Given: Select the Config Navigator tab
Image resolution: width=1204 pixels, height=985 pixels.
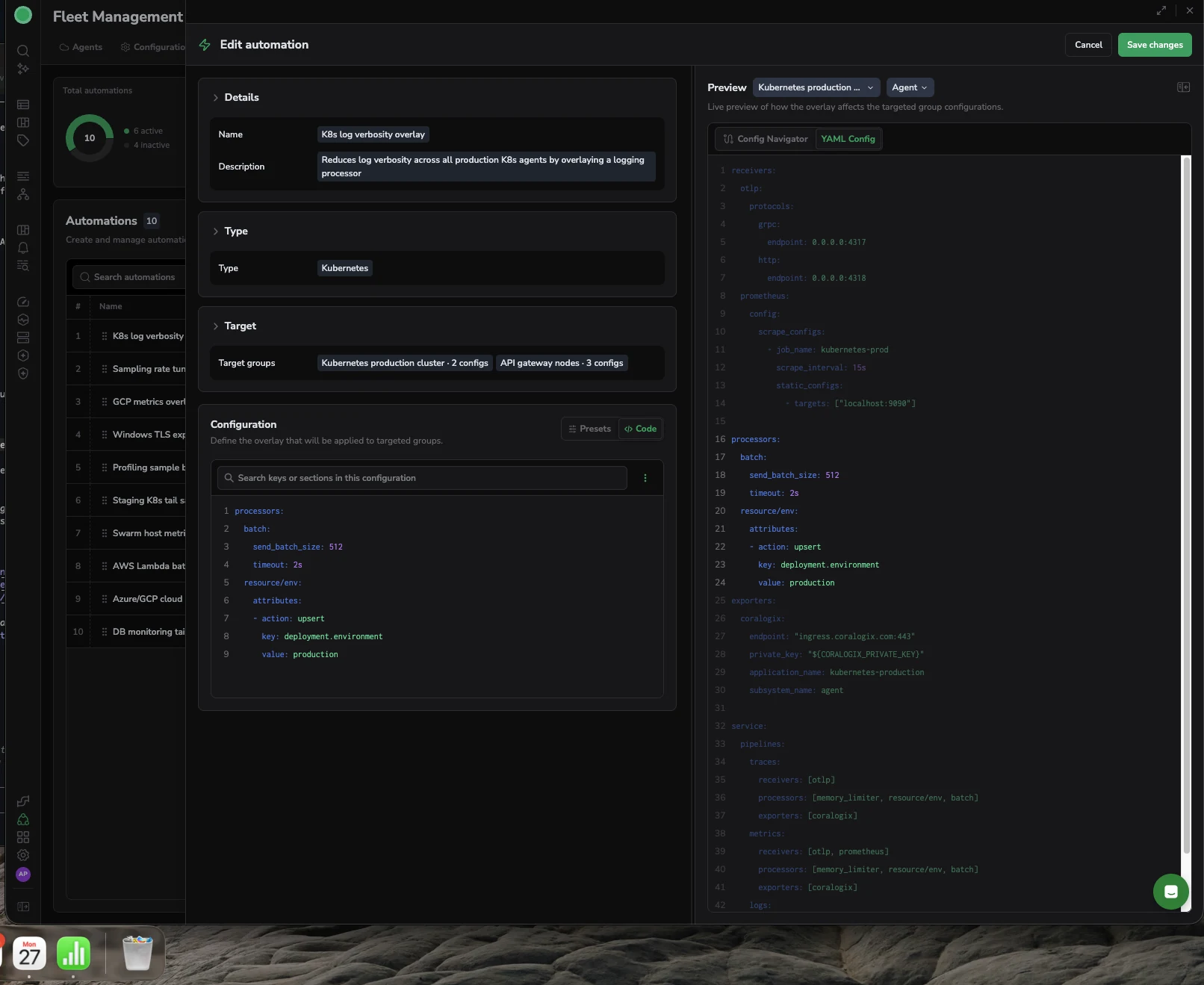Looking at the screenshot, I should click(766, 139).
